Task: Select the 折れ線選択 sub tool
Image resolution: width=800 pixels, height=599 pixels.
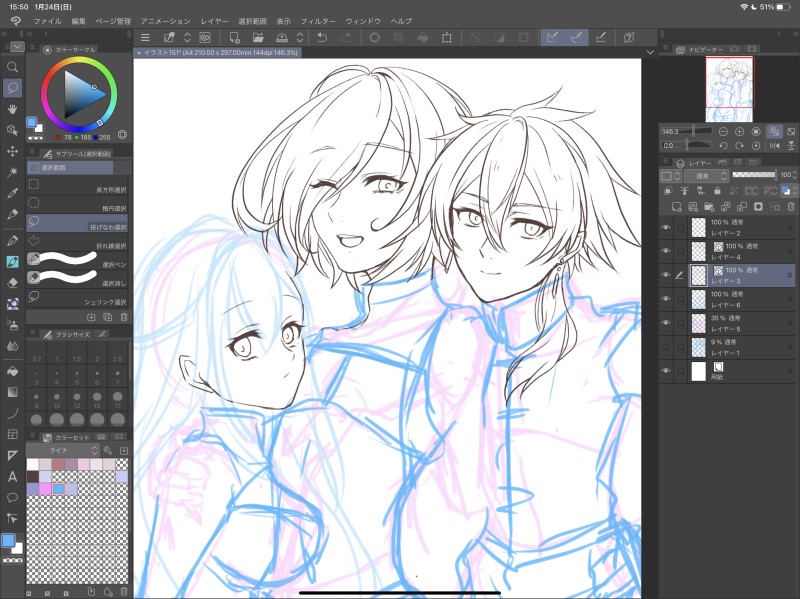Action: click(x=77, y=242)
